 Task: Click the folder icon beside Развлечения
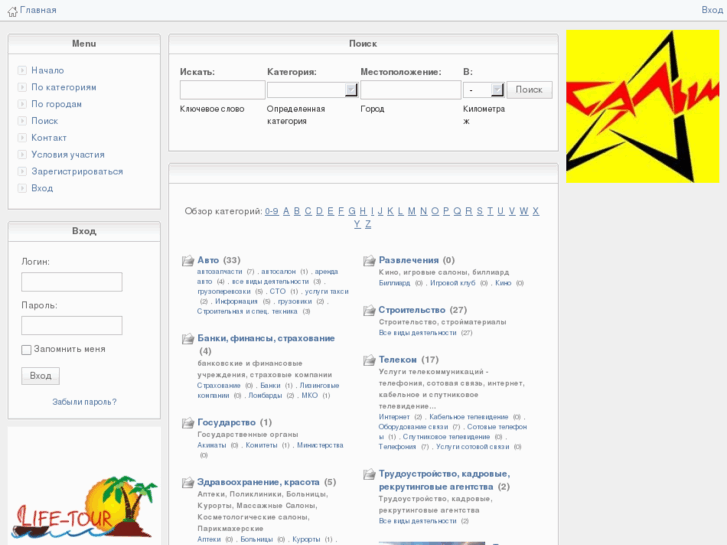click(x=369, y=261)
